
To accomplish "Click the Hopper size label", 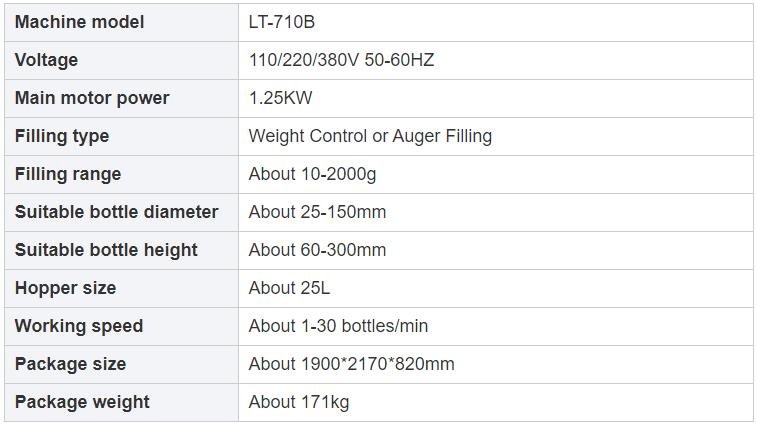I will click(66, 288).
